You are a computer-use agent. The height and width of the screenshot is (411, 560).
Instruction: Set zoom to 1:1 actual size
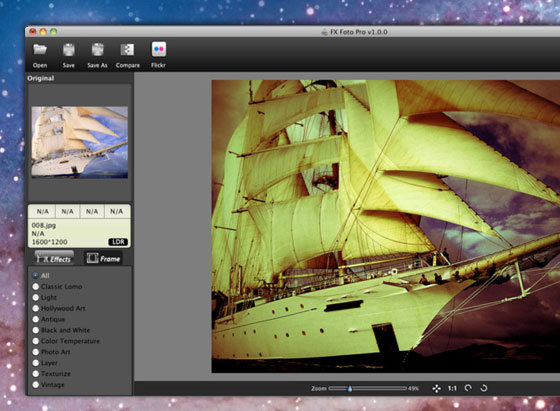pyautogui.click(x=452, y=389)
